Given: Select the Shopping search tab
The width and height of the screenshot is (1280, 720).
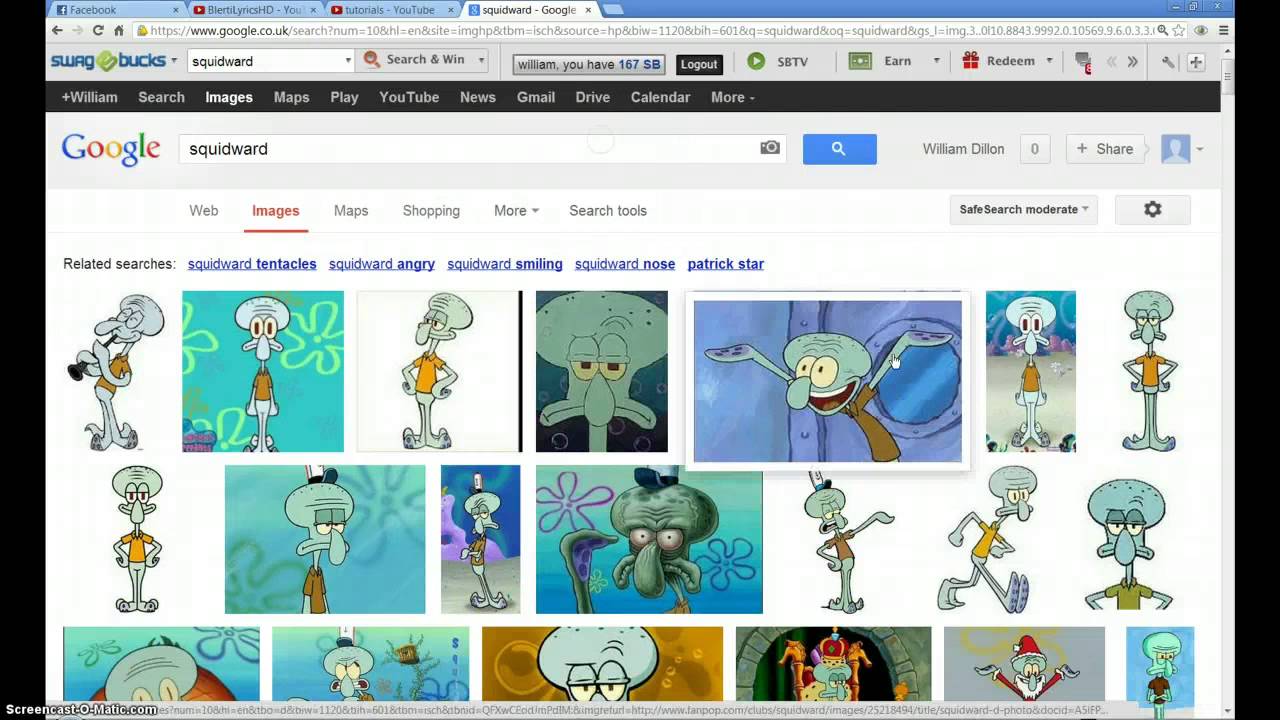Looking at the screenshot, I should tap(431, 211).
